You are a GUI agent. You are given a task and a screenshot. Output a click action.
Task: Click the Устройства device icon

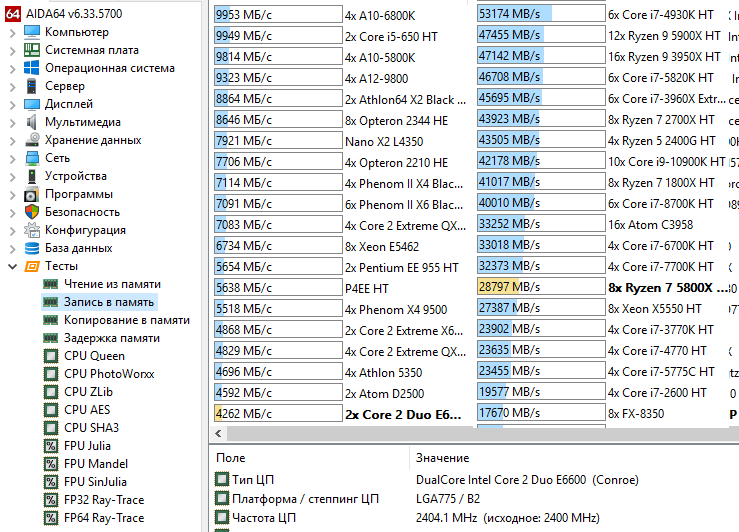(32, 176)
